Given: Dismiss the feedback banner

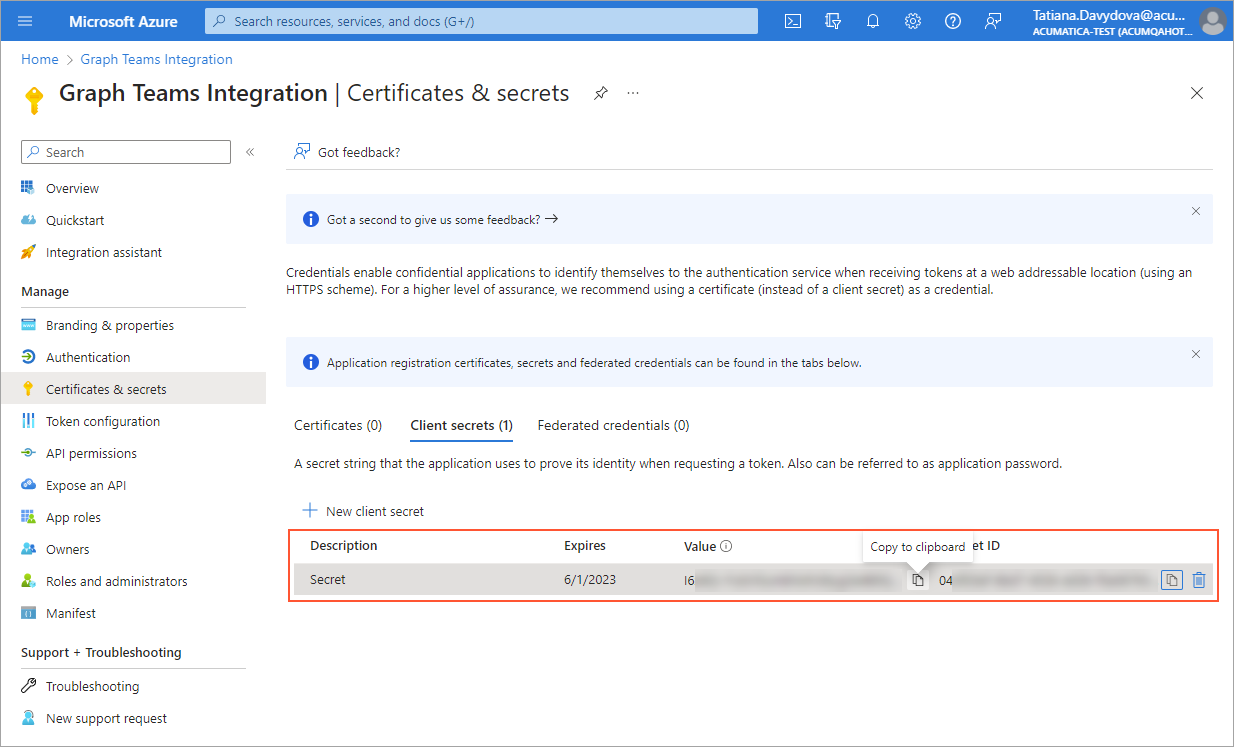Looking at the screenshot, I should point(1195,211).
